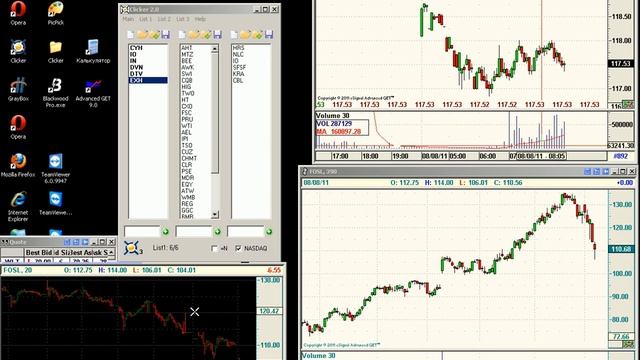
Task: Open the List 1 menu
Action: (146, 19)
